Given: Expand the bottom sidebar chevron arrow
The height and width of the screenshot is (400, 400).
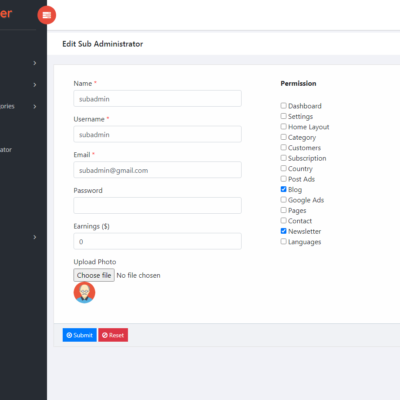Looking at the screenshot, I should [35, 237].
